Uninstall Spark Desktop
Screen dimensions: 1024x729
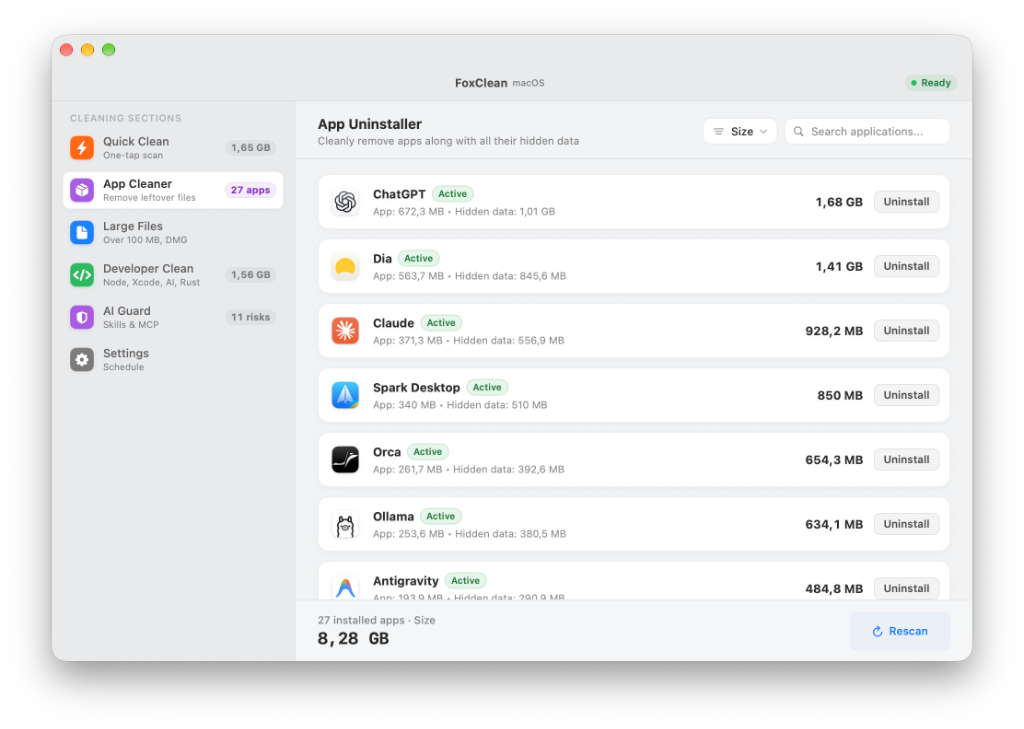[906, 395]
